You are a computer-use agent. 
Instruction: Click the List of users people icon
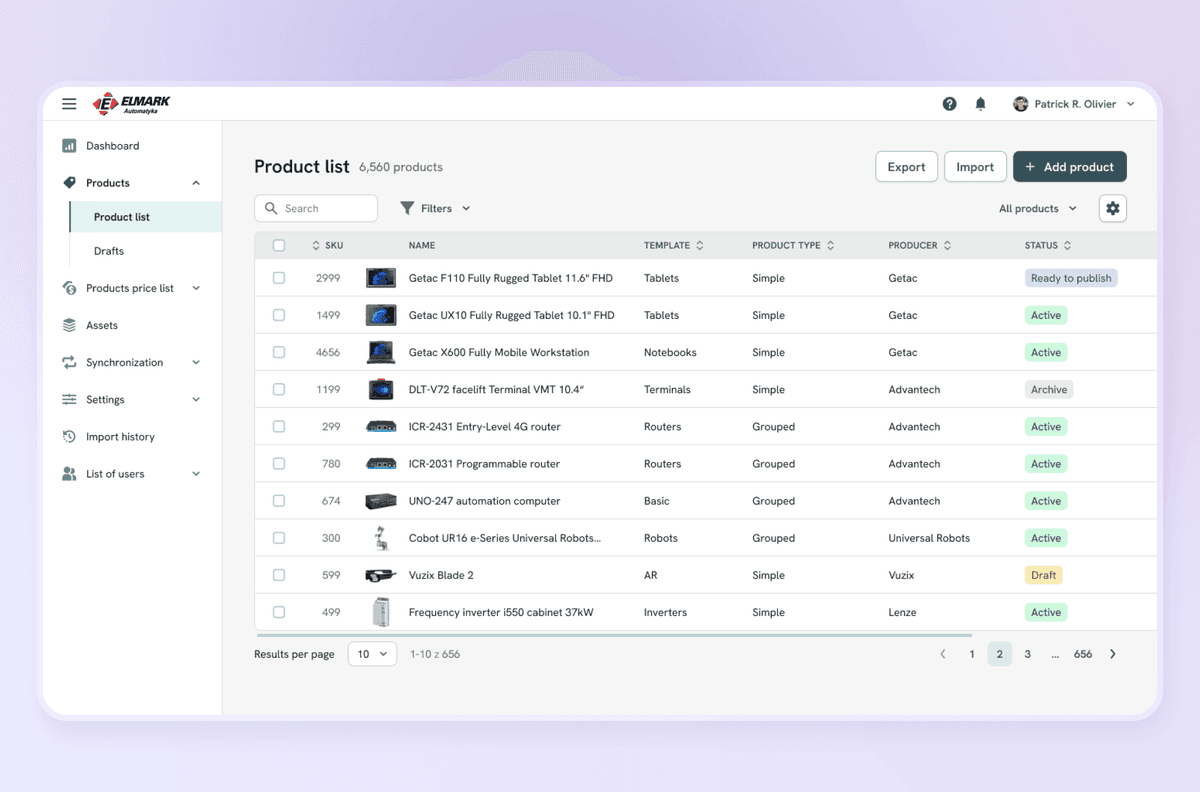(x=69, y=474)
